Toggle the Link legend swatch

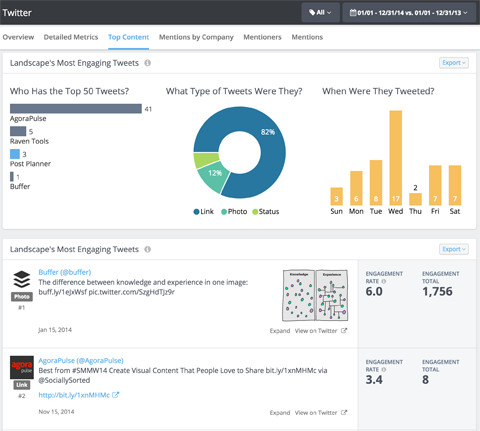click(x=196, y=212)
